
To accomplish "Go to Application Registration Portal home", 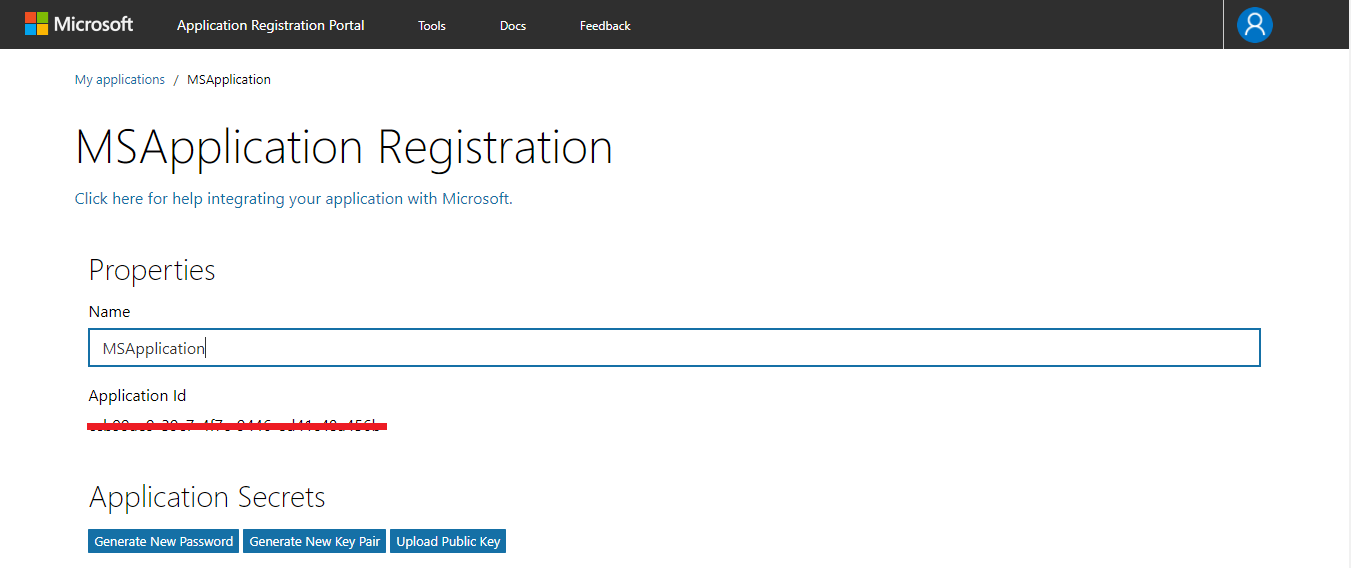I will pyautogui.click(x=270, y=26).
